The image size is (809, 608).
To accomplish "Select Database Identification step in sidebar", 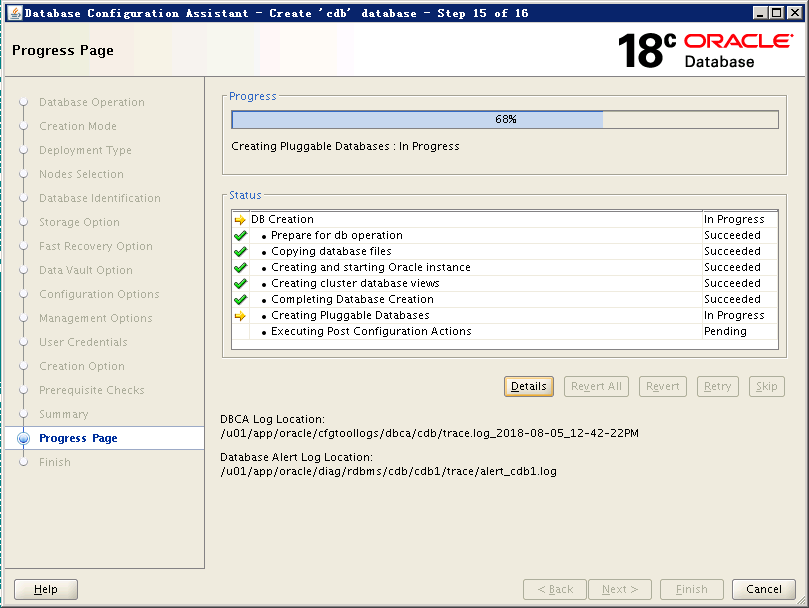I will click(100, 198).
